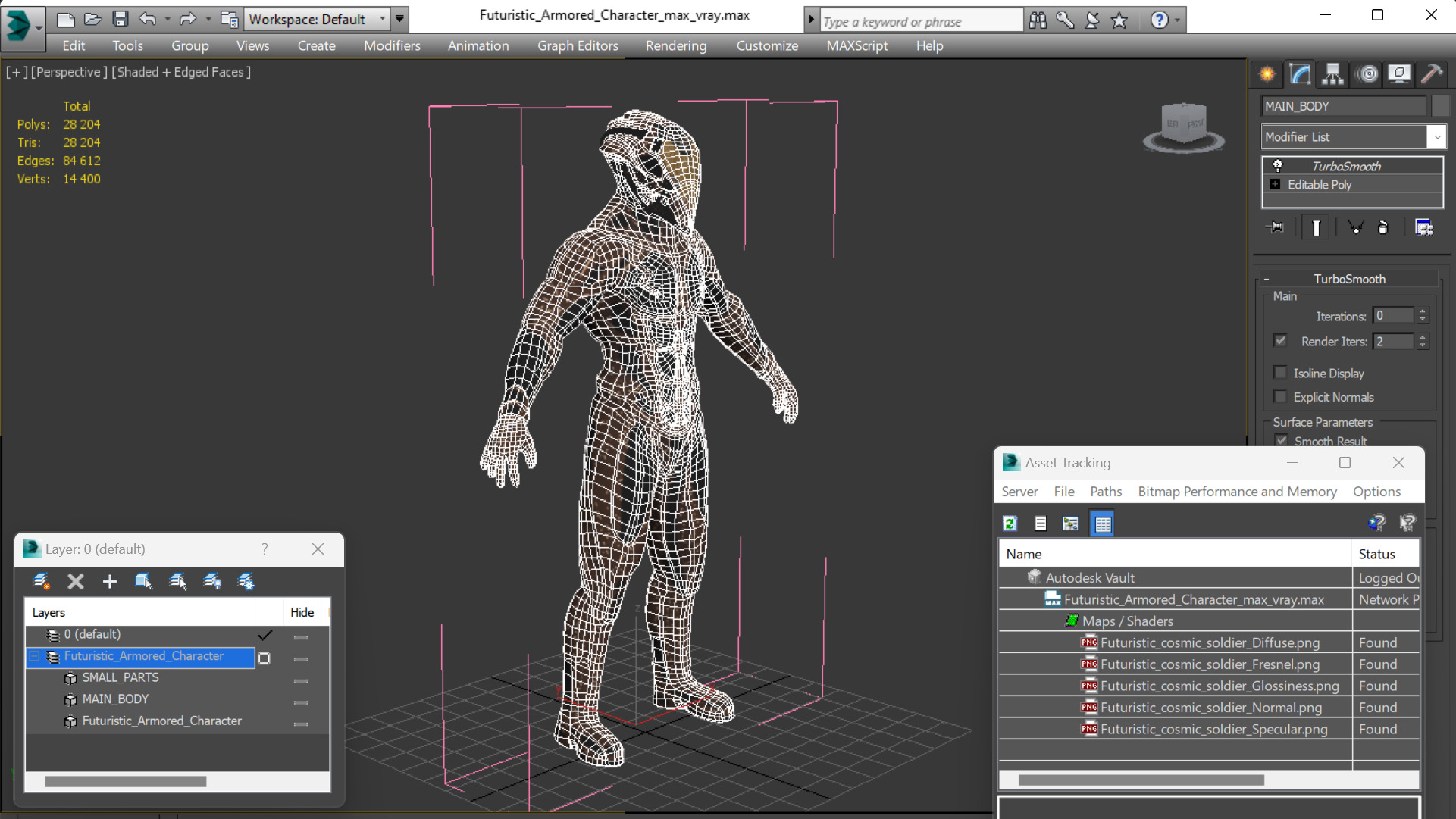
Task: Set 0 (default) as current layer checkmark
Action: pos(265,635)
